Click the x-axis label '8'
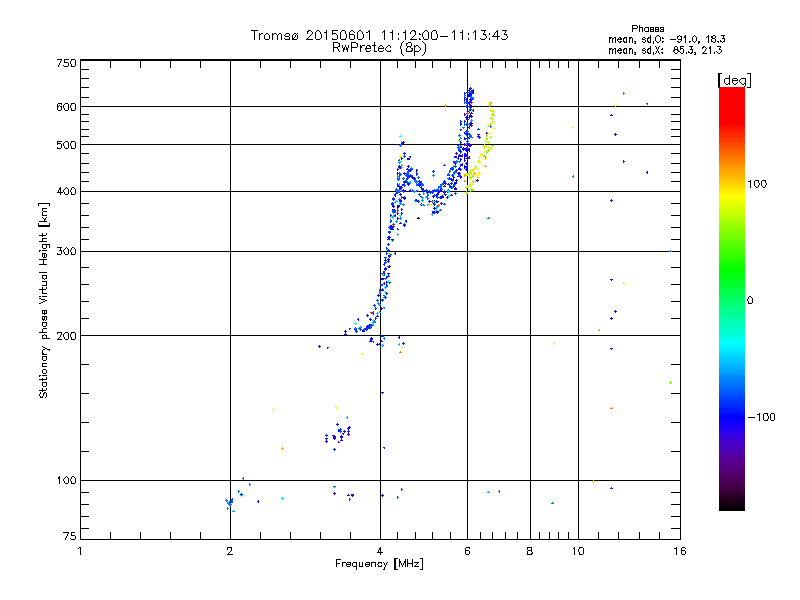 [530, 551]
